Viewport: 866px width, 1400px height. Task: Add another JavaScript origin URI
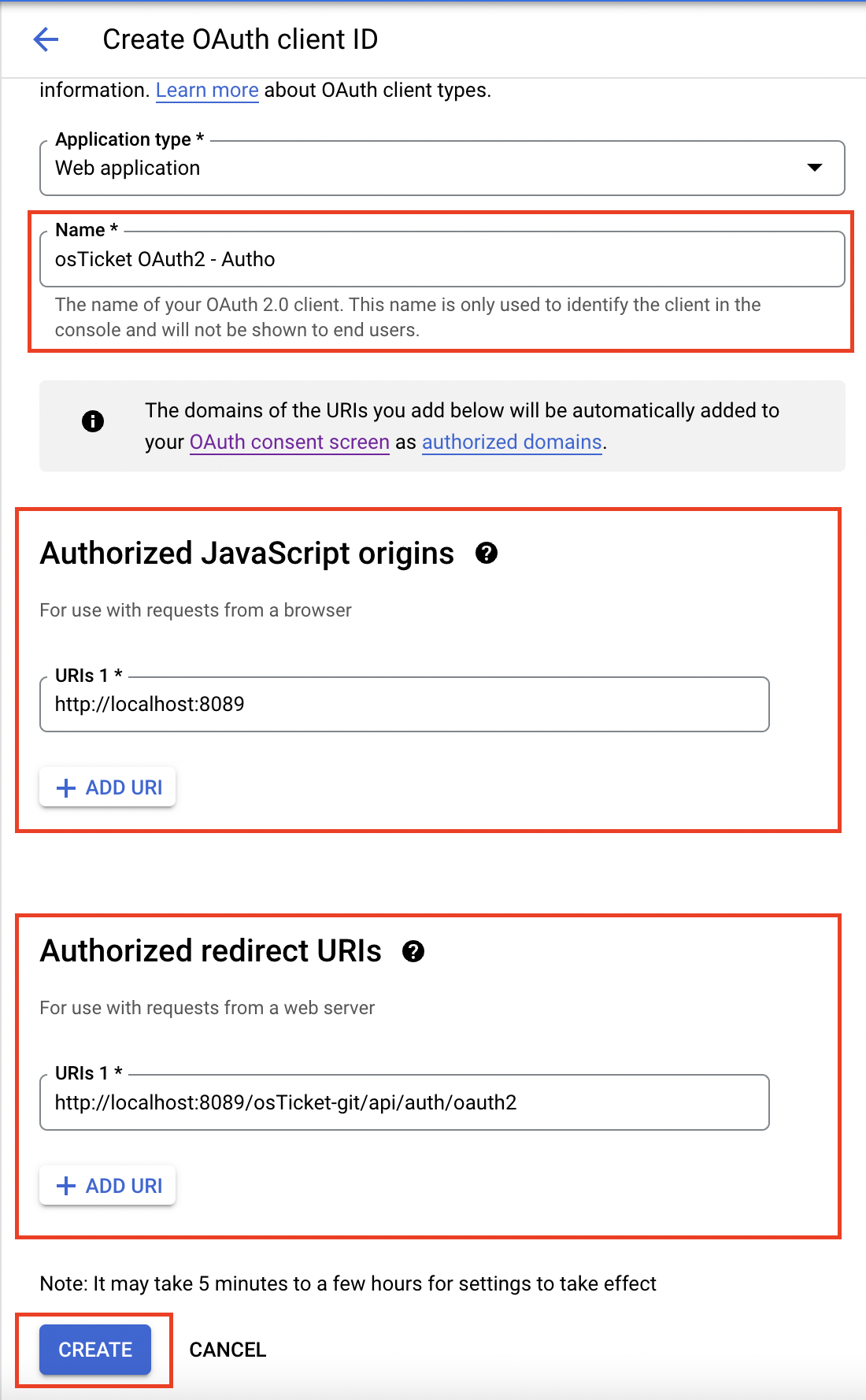tap(107, 787)
